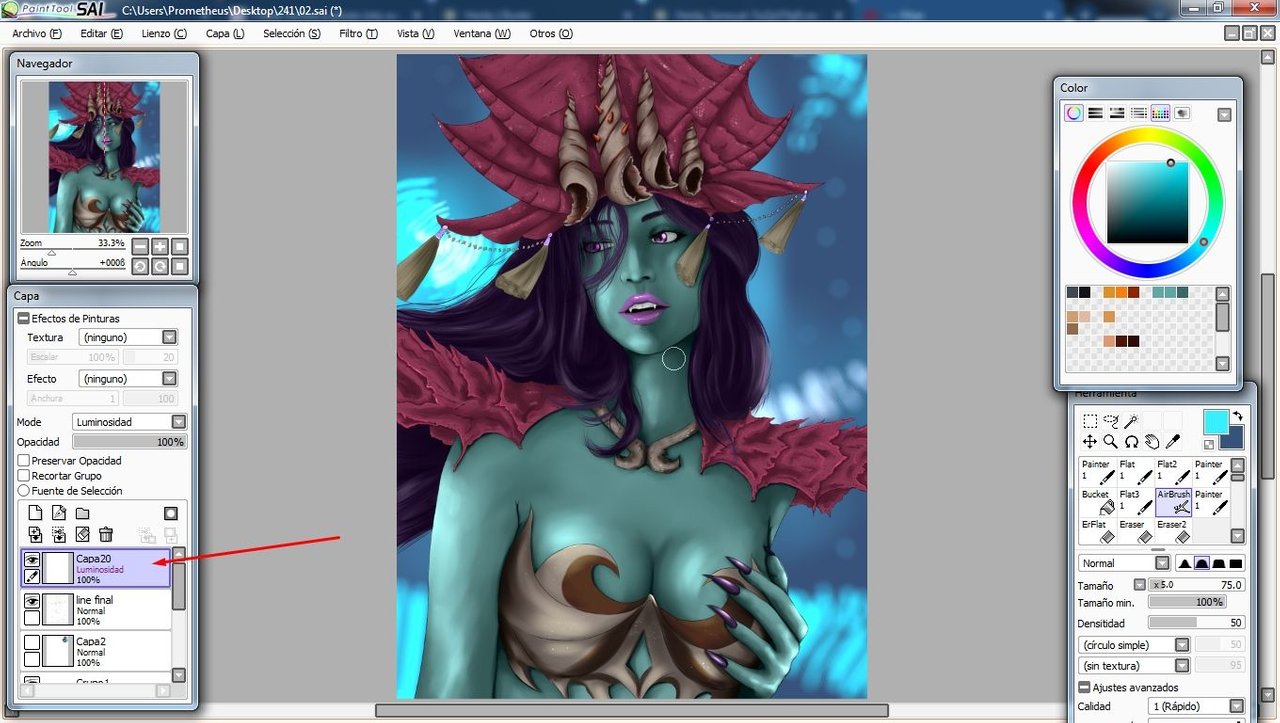Screen dimensions: 1280x723
Task: Zoom out with Navigator minus button
Action: click(140, 246)
